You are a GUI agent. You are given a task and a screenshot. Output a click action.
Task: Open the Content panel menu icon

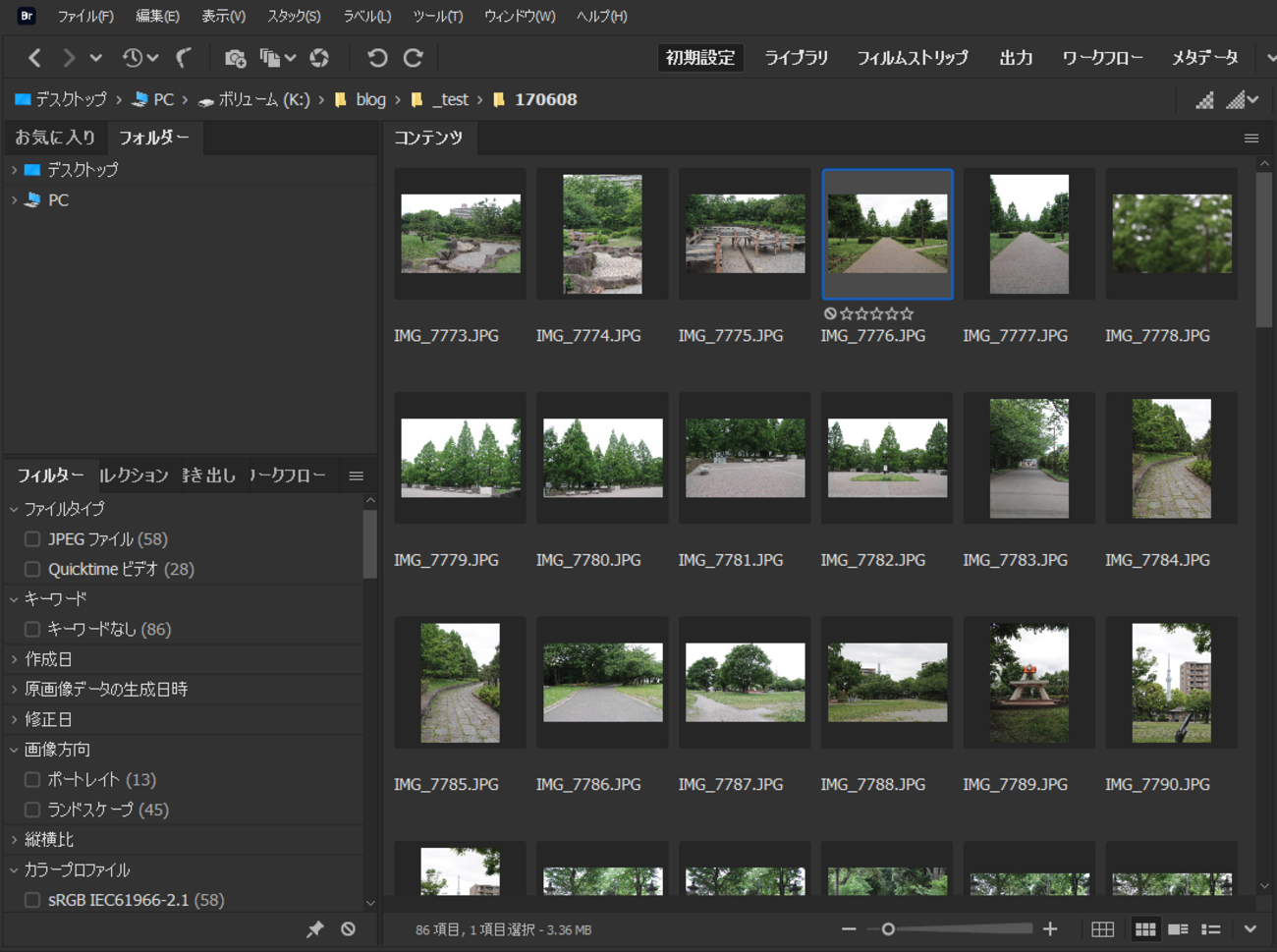pyautogui.click(x=1251, y=139)
